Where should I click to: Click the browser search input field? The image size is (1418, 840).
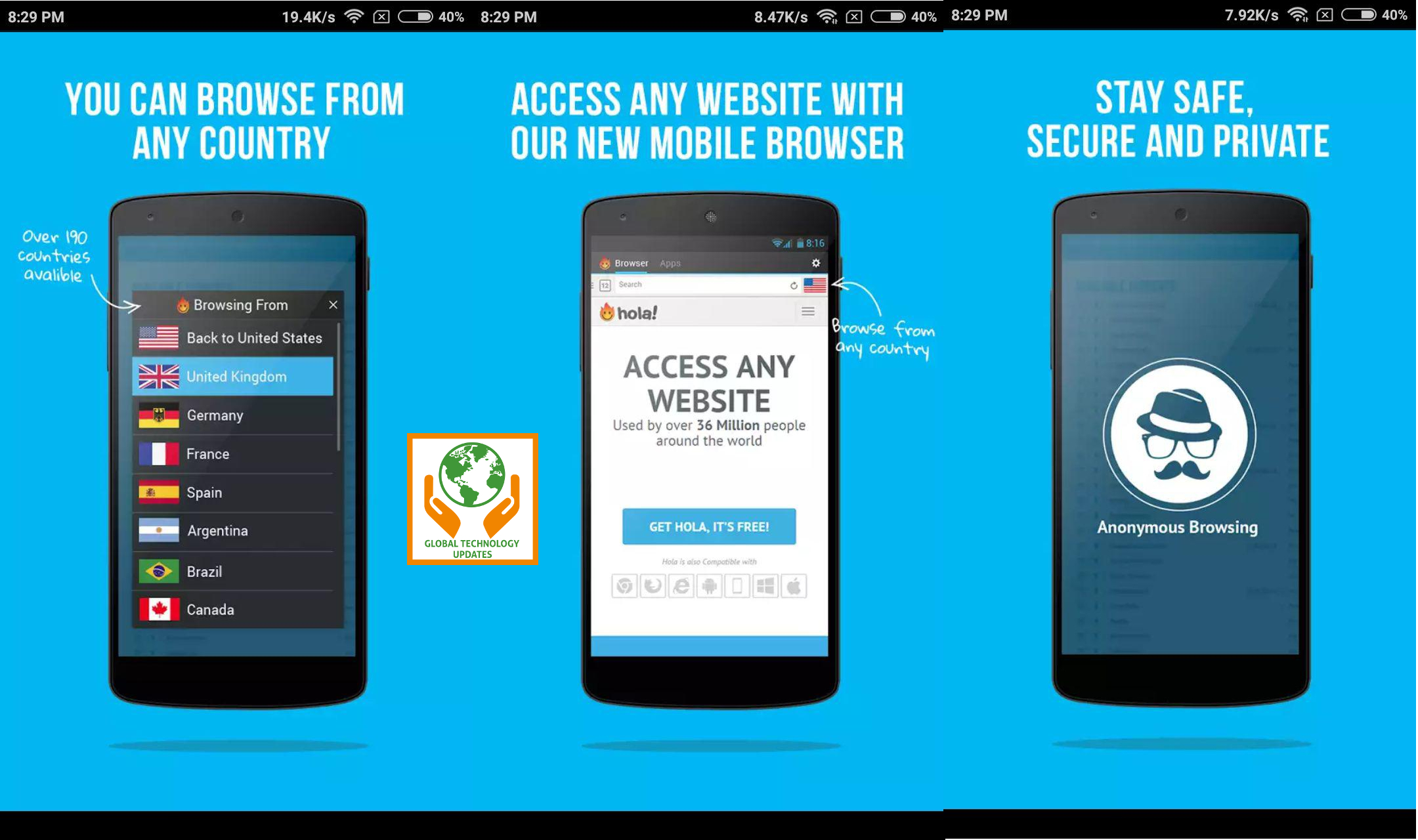coord(697,285)
